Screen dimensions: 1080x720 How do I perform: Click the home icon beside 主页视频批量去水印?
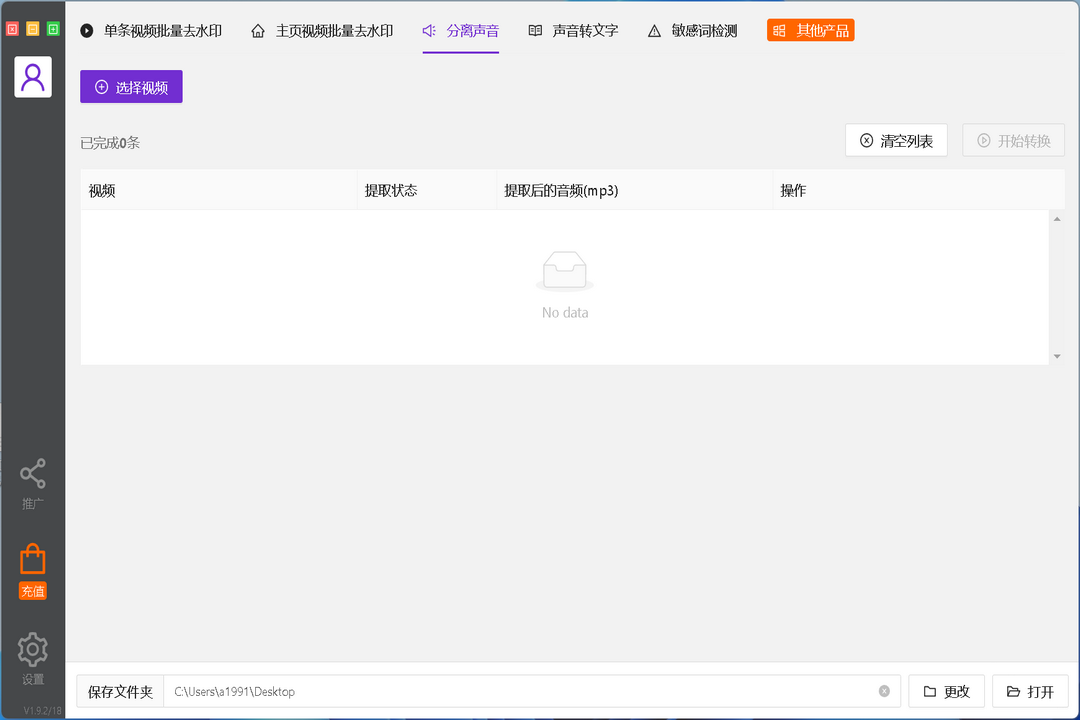pyautogui.click(x=259, y=30)
